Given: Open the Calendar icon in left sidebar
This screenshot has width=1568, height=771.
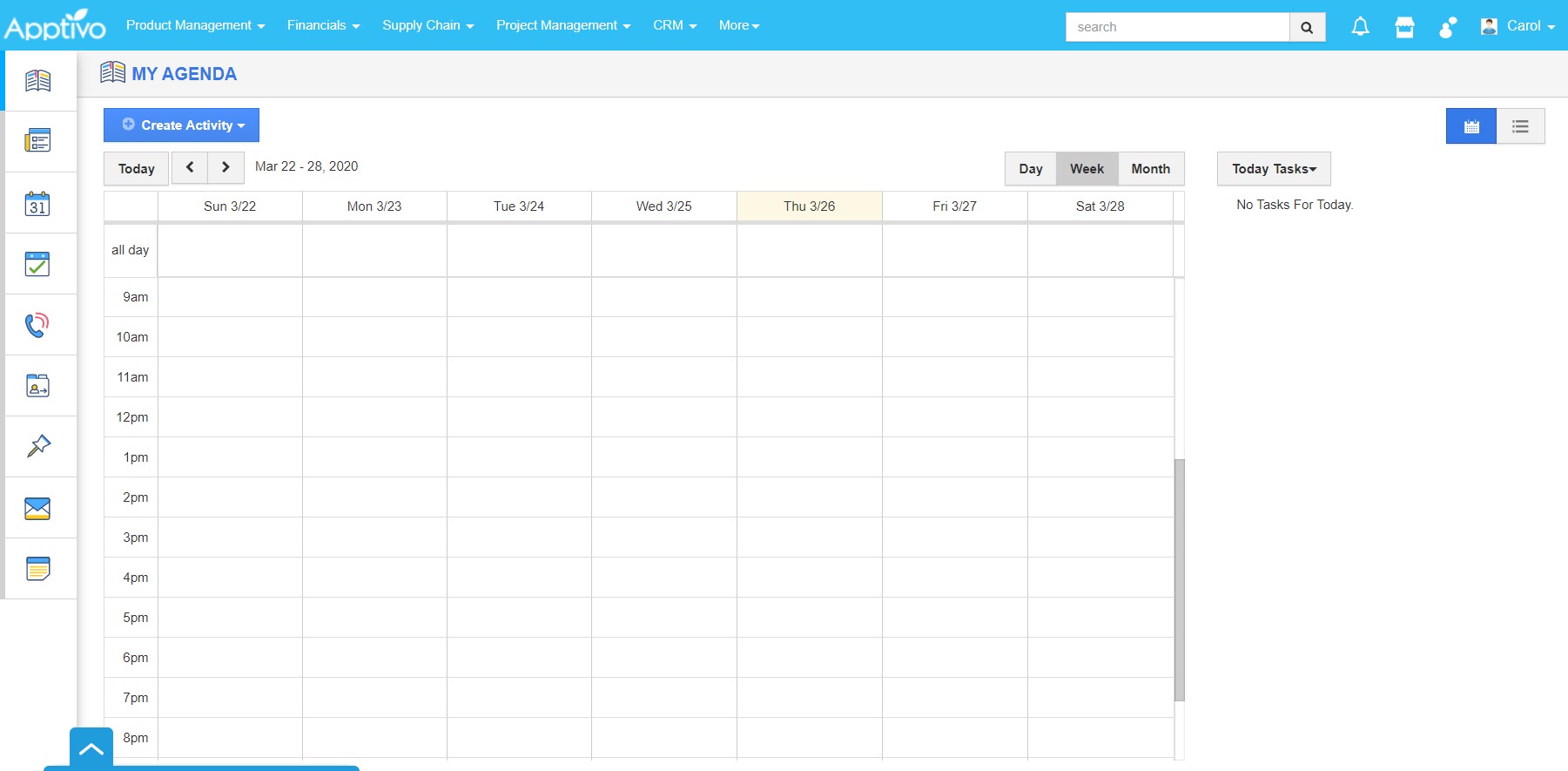Looking at the screenshot, I should [x=37, y=203].
